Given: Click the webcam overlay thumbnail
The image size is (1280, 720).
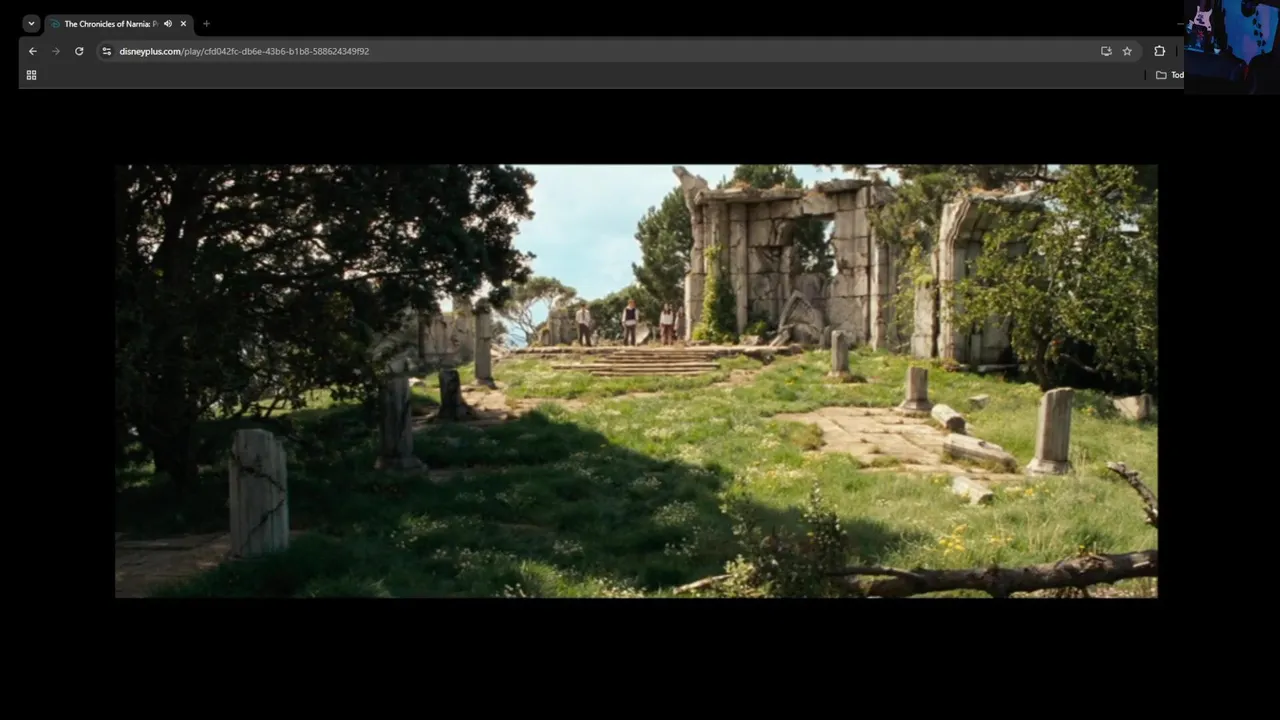Looking at the screenshot, I should [1232, 47].
